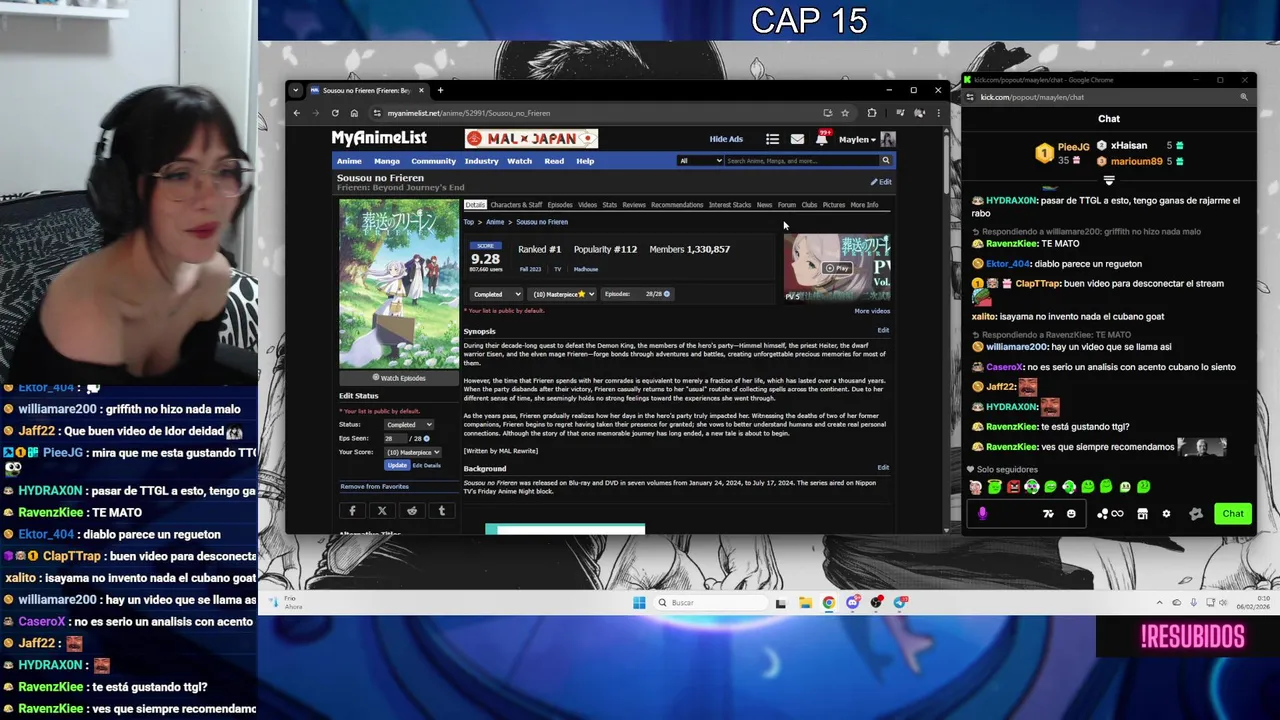This screenshot has width=1280, height=720.
Task: Open the Manga menu in the navigation bar
Action: (x=387, y=161)
